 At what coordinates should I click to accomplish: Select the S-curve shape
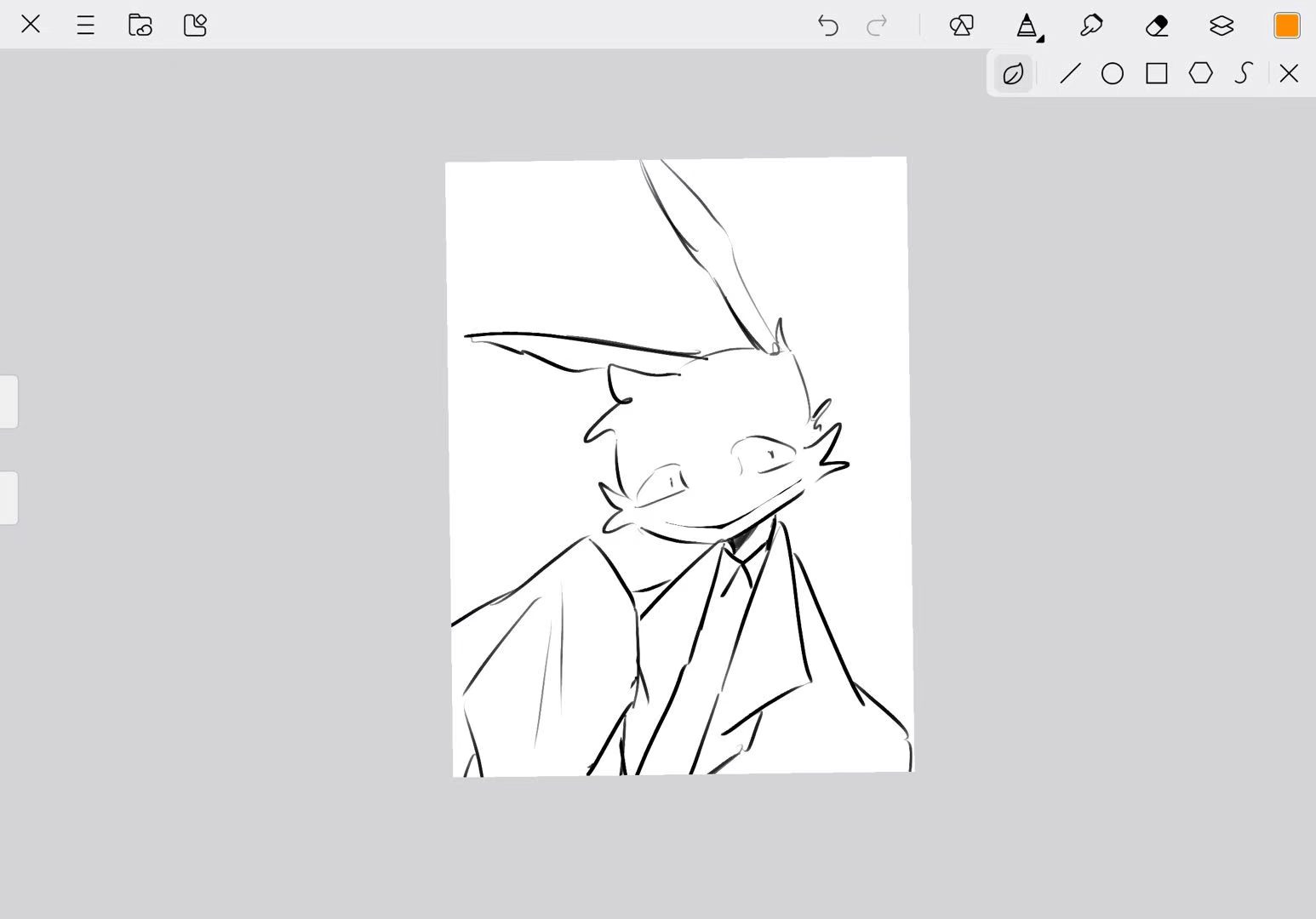(1244, 74)
